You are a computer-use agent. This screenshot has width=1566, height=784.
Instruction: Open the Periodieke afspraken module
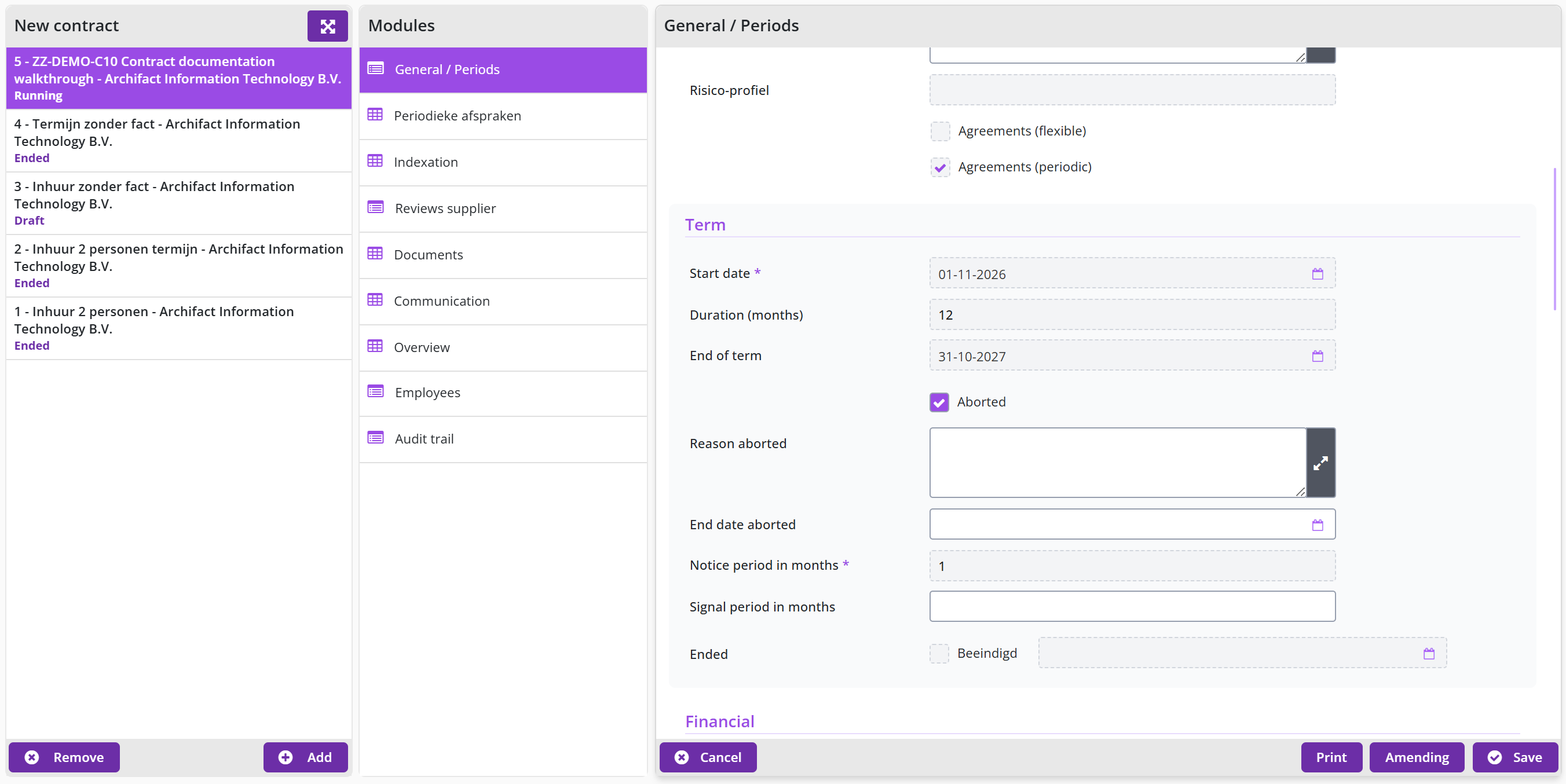coord(503,115)
